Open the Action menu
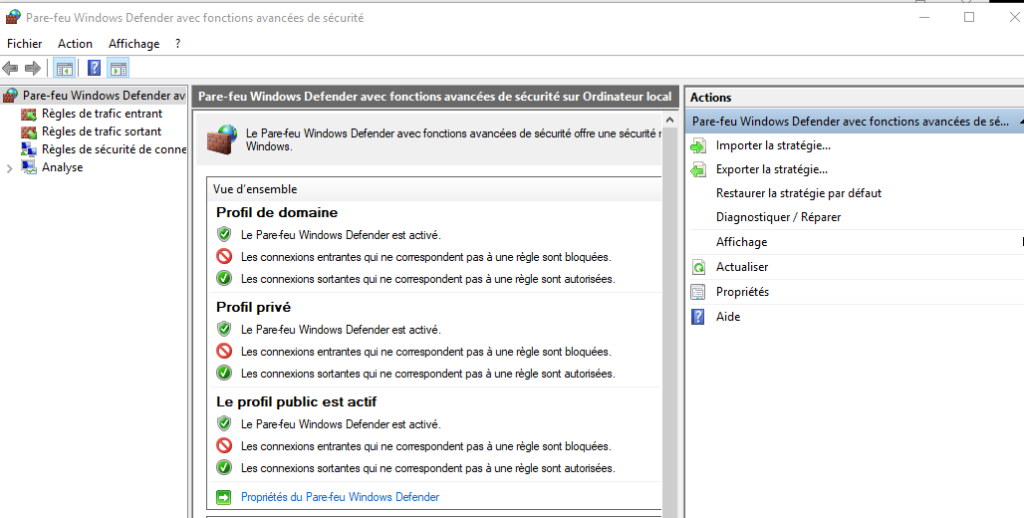Viewport: 1024px width, 518px height. coord(75,44)
